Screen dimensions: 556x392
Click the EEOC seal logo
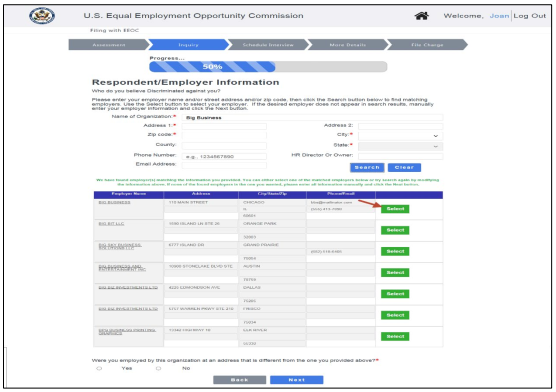pyautogui.click(x=42, y=16)
